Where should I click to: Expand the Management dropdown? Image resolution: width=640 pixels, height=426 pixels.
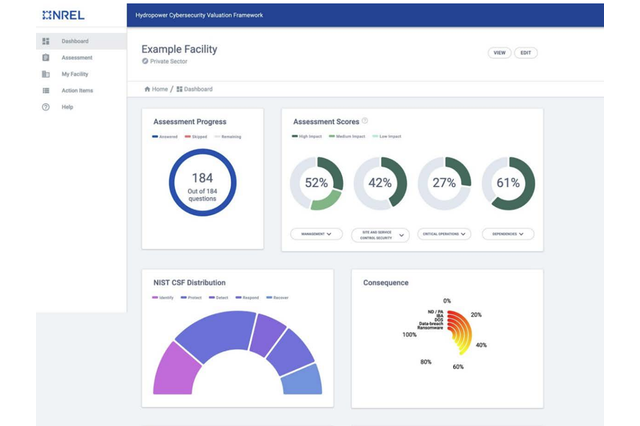pyautogui.click(x=316, y=234)
